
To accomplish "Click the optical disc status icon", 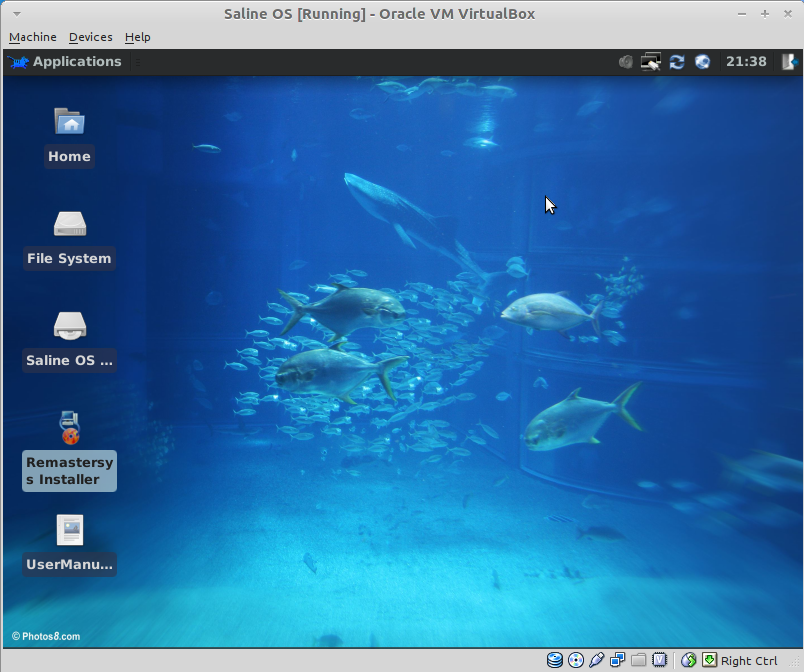I will 576,660.
